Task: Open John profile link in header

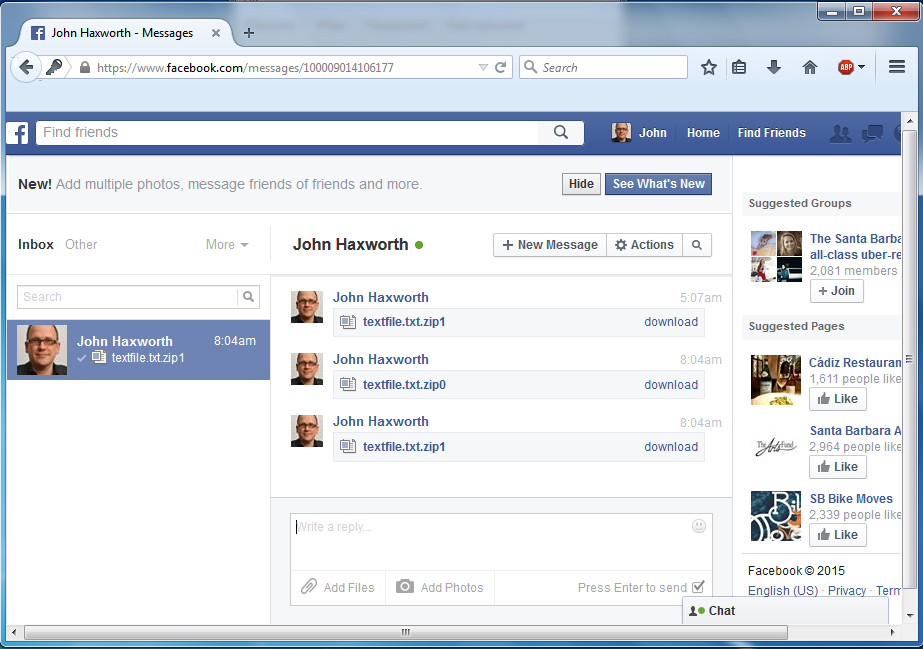Action: click(653, 133)
